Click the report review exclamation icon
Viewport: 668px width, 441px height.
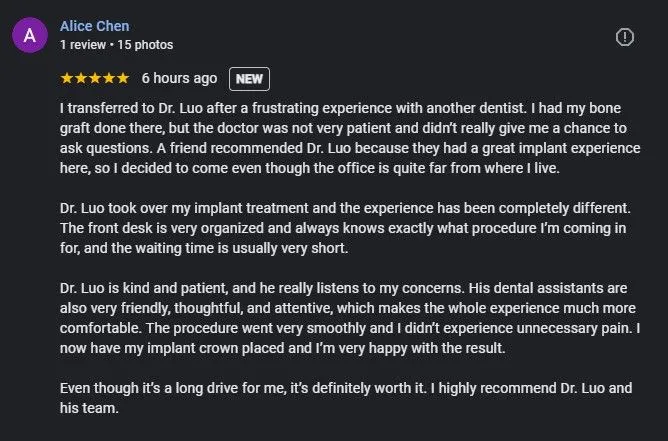coord(625,37)
